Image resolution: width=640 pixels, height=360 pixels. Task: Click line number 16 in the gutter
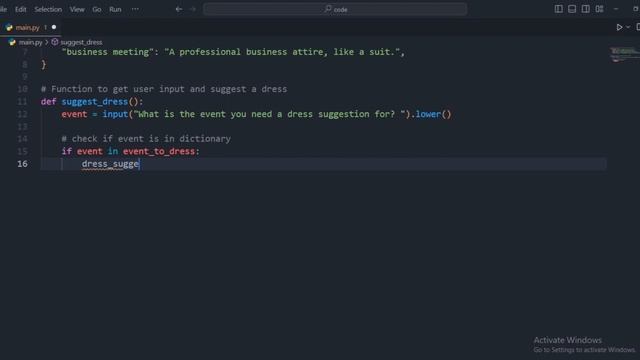pyautogui.click(x=22, y=164)
